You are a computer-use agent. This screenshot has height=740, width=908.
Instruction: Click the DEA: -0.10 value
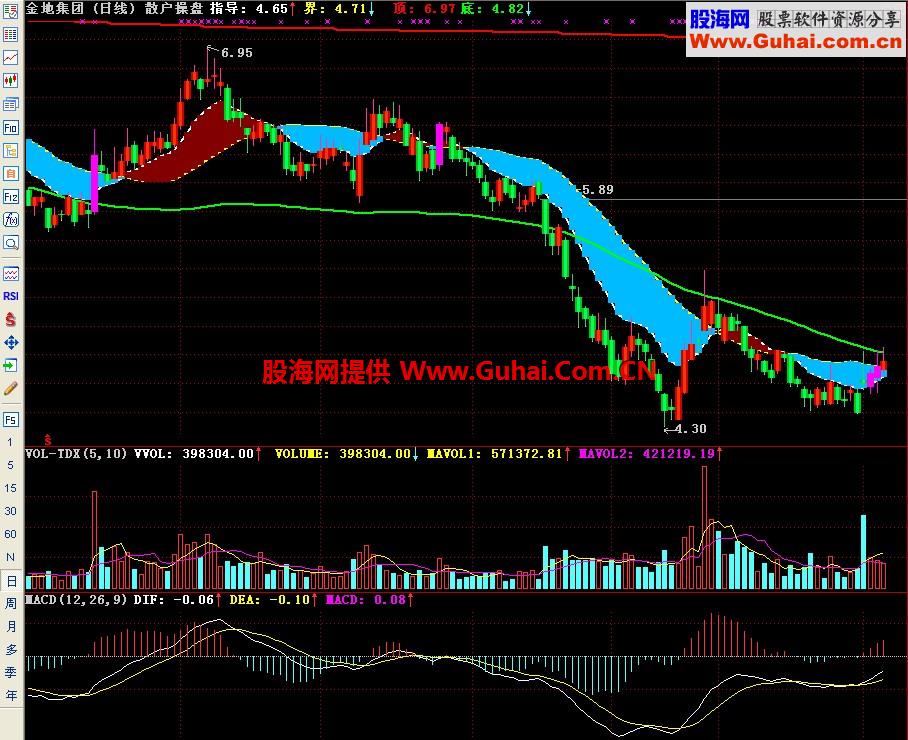click(x=273, y=599)
